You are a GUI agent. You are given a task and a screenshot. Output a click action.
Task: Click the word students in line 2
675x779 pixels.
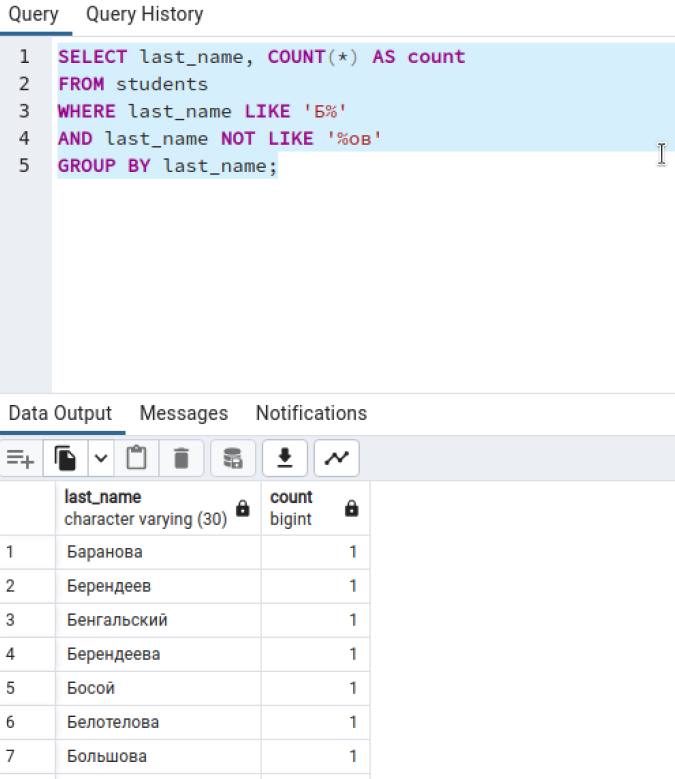(162, 84)
